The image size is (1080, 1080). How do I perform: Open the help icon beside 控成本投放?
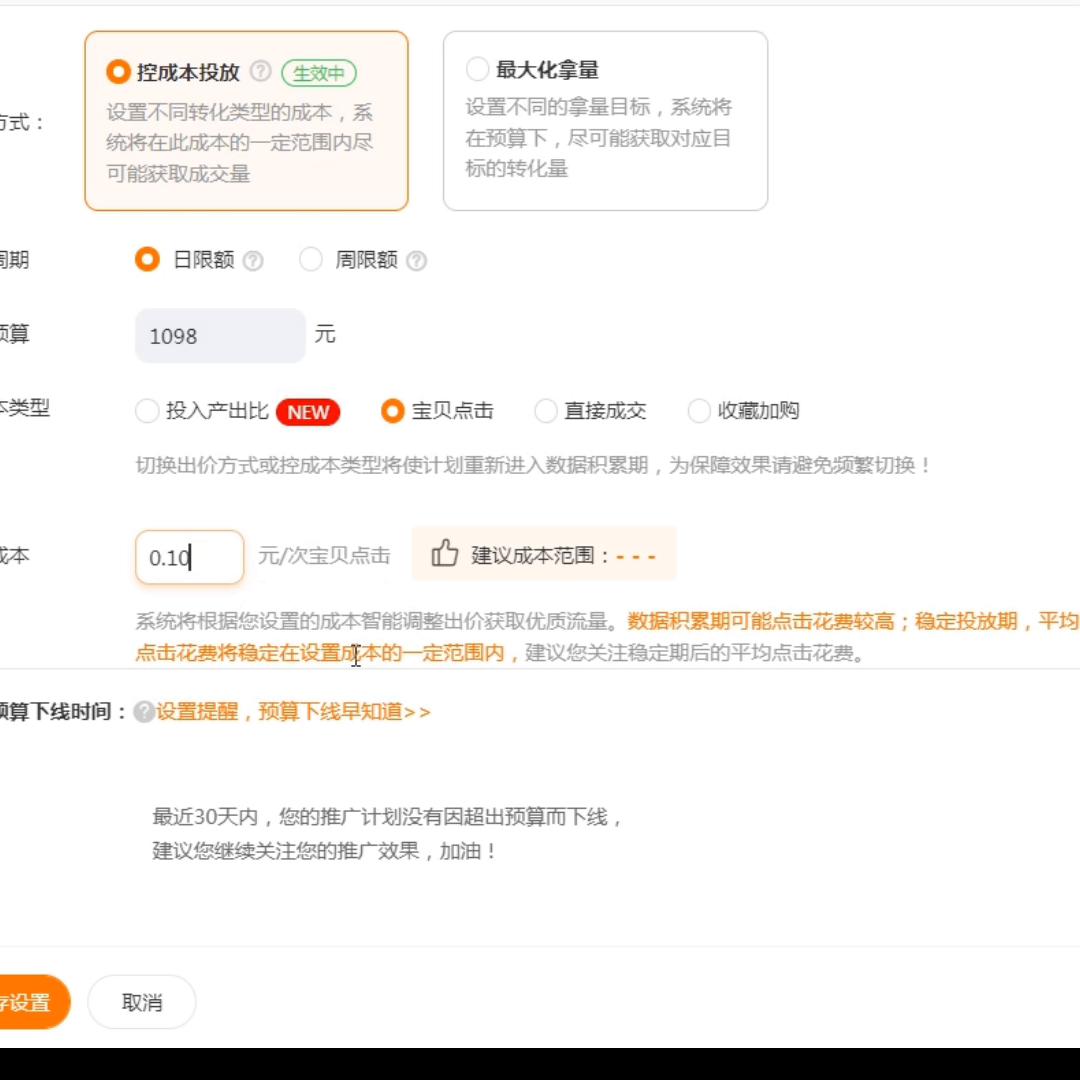point(259,74)
